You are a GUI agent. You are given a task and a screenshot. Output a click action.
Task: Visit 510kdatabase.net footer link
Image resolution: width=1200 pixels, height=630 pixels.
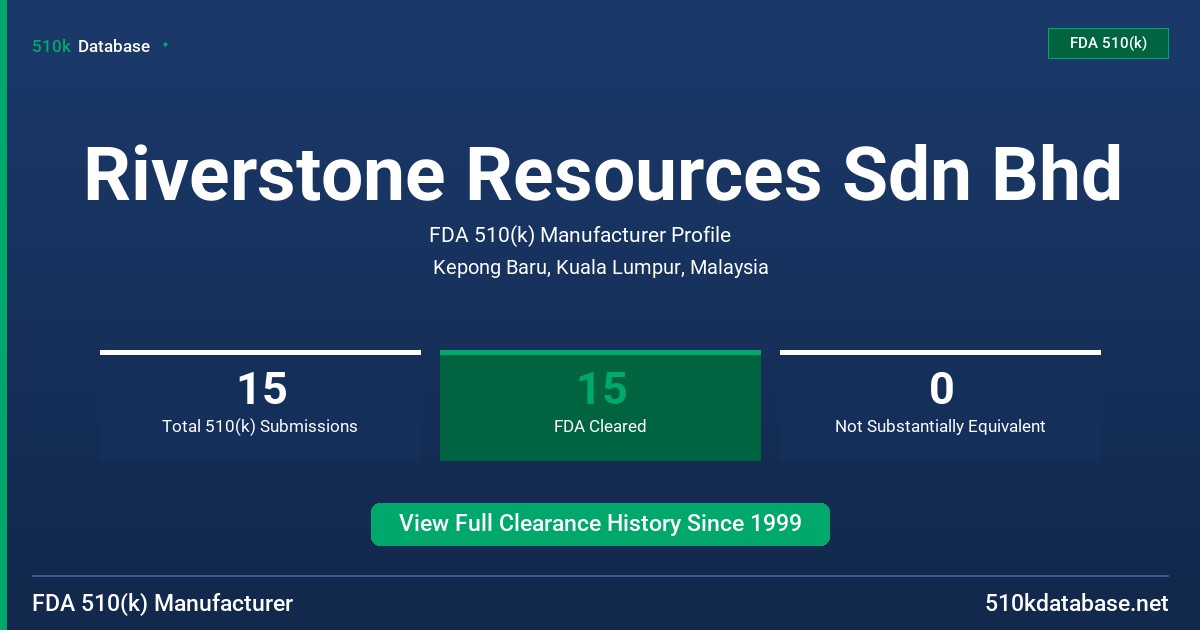click(1076, 603)
